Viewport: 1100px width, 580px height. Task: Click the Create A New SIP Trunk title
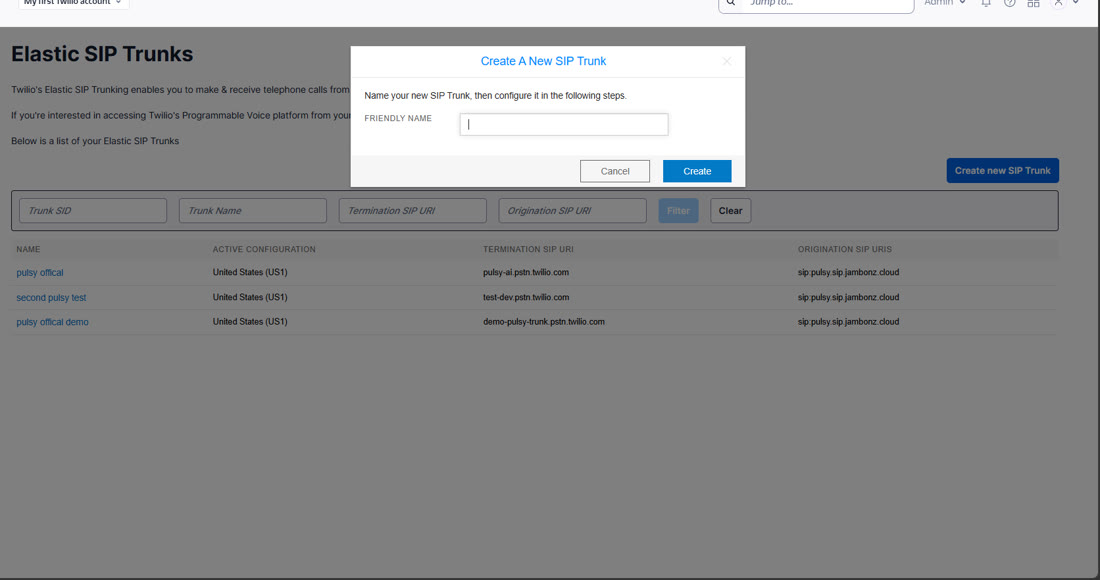[x=543, y=61]
